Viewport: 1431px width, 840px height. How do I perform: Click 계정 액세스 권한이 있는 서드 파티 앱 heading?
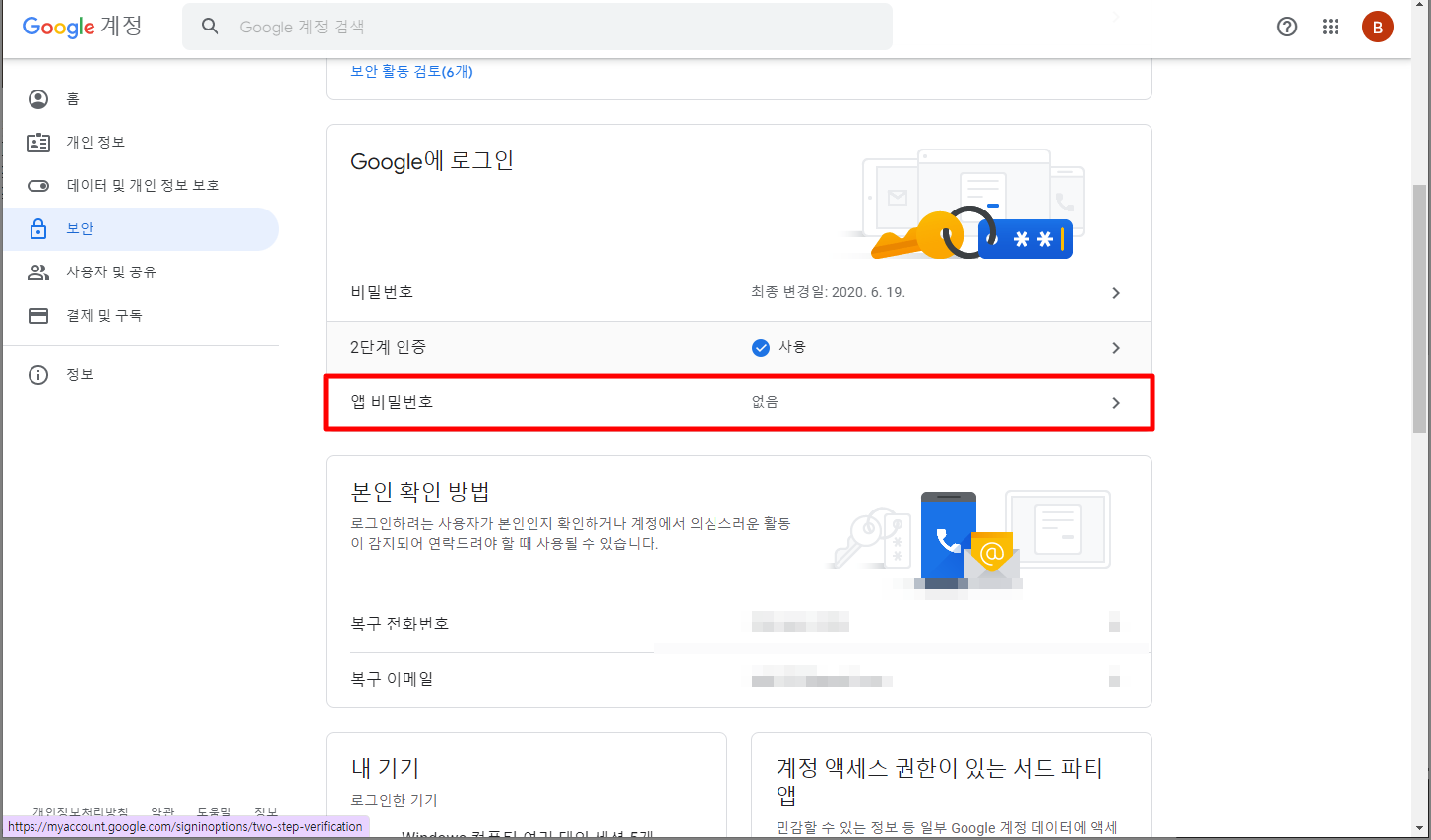[940, 781]
